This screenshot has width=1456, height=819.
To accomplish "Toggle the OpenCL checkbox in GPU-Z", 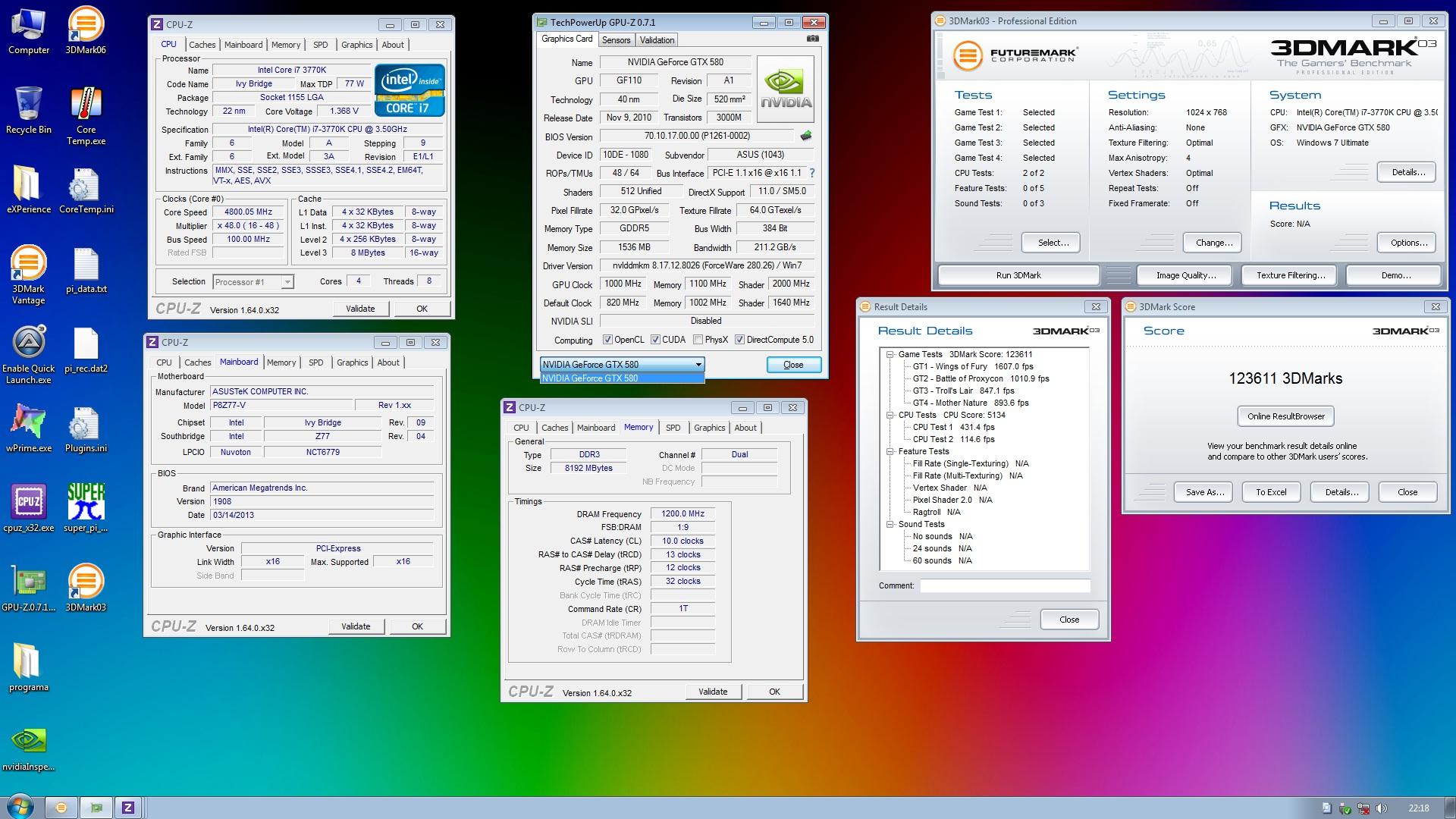I will point(607,340).
